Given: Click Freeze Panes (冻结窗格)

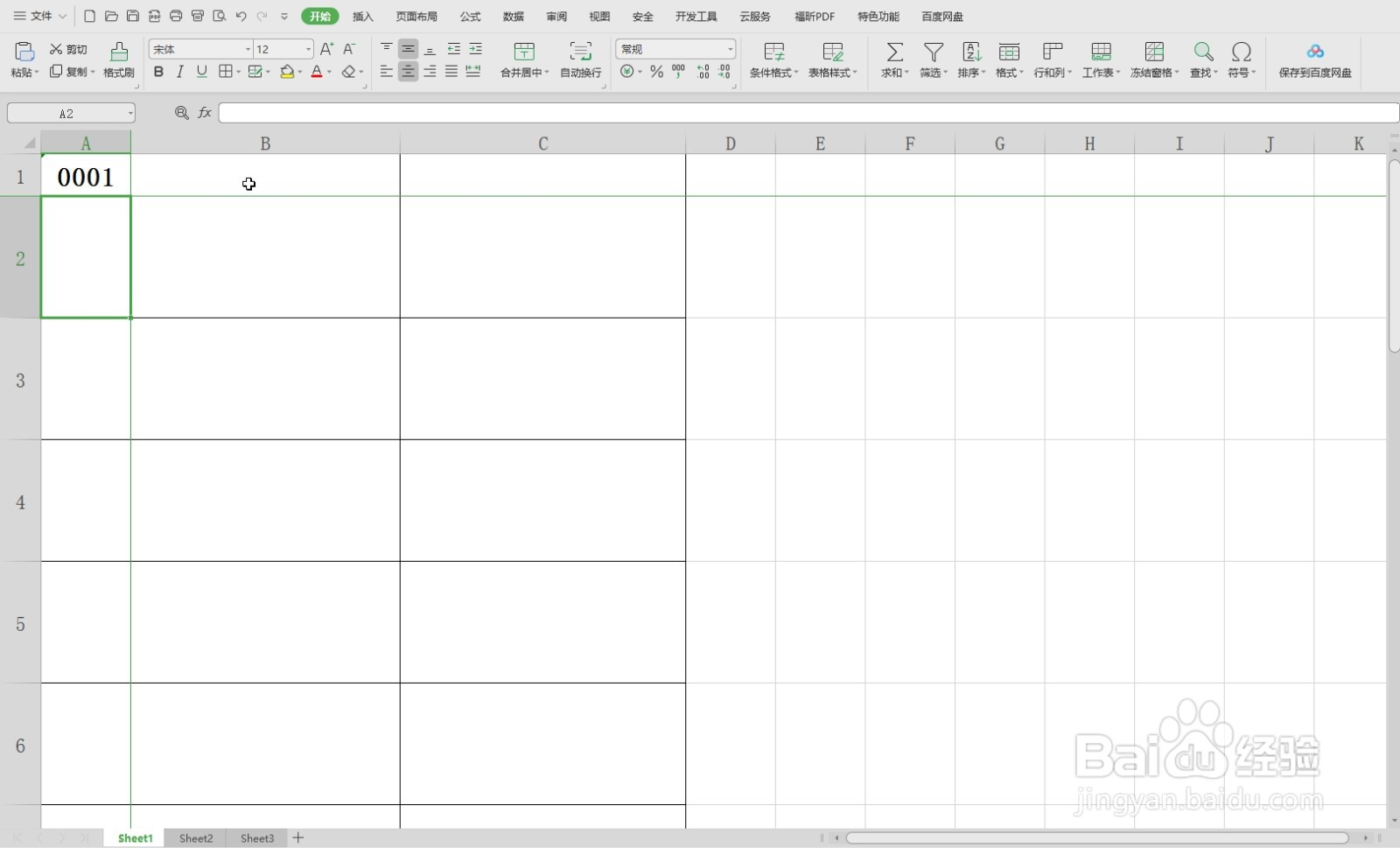Looking at the screenshot, I should [1154, 59].
